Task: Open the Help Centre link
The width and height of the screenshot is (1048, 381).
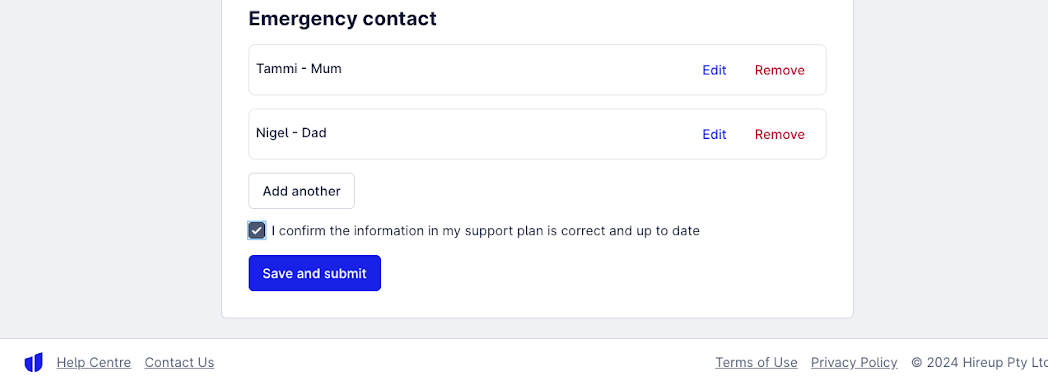Action: pyautogui.click(x=94, y=362)
